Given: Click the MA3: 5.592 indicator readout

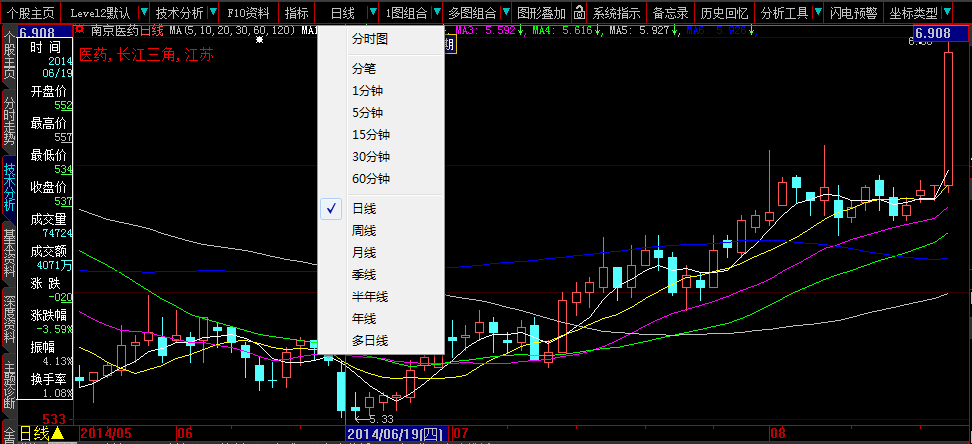Looking at the screenshot, I should 490,30.
